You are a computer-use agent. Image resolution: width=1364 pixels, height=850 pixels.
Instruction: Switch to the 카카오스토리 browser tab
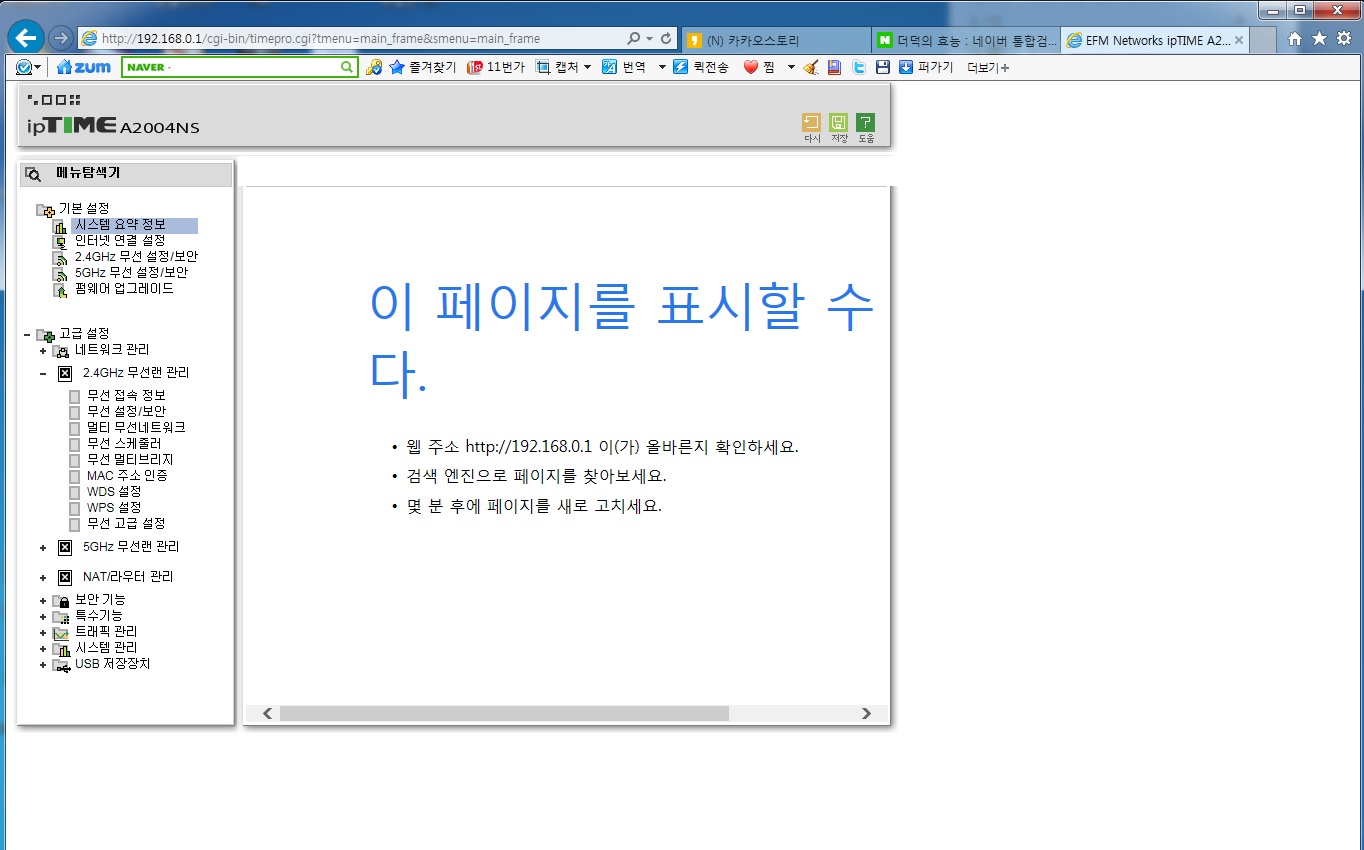(775, 40)
